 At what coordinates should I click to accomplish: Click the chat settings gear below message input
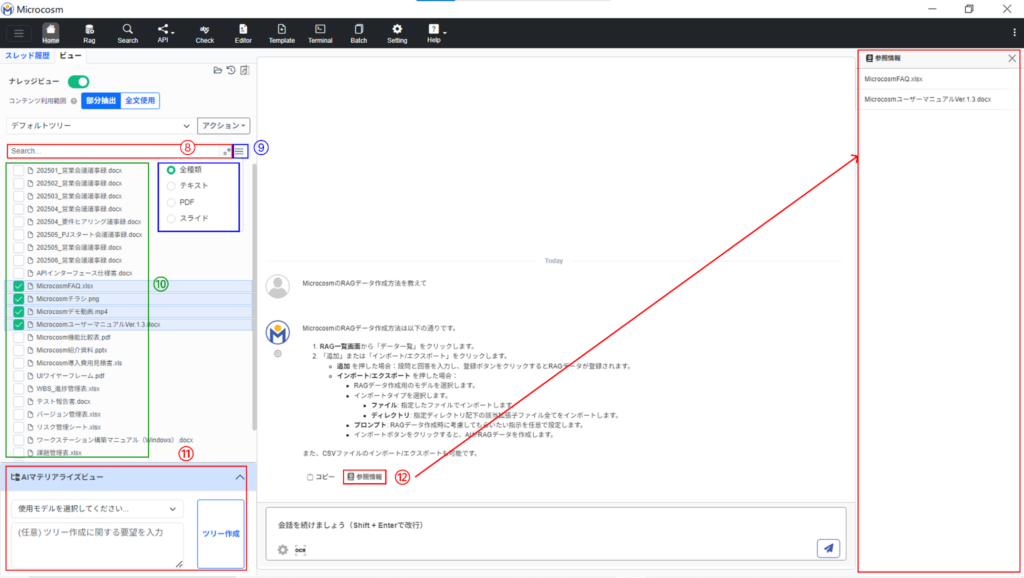tap(283, 550)
